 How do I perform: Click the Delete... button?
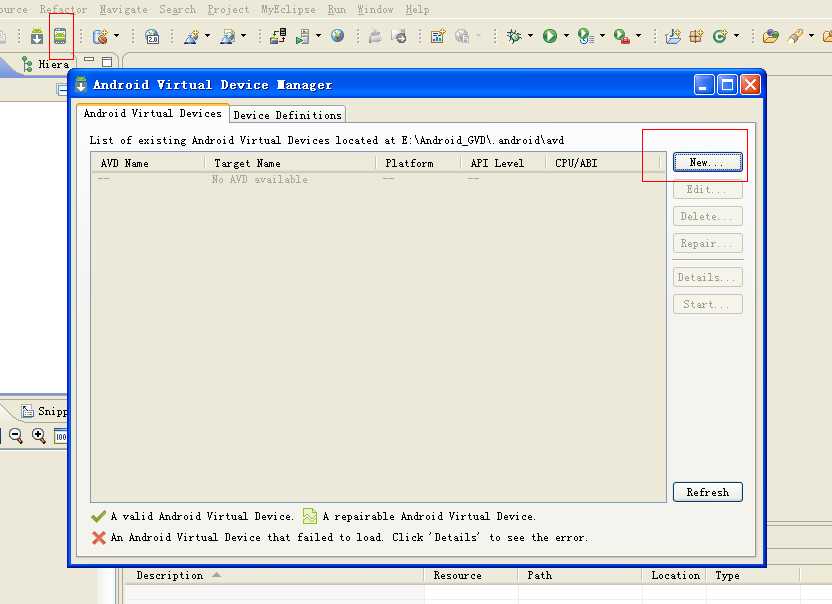[x=707, y=217]
